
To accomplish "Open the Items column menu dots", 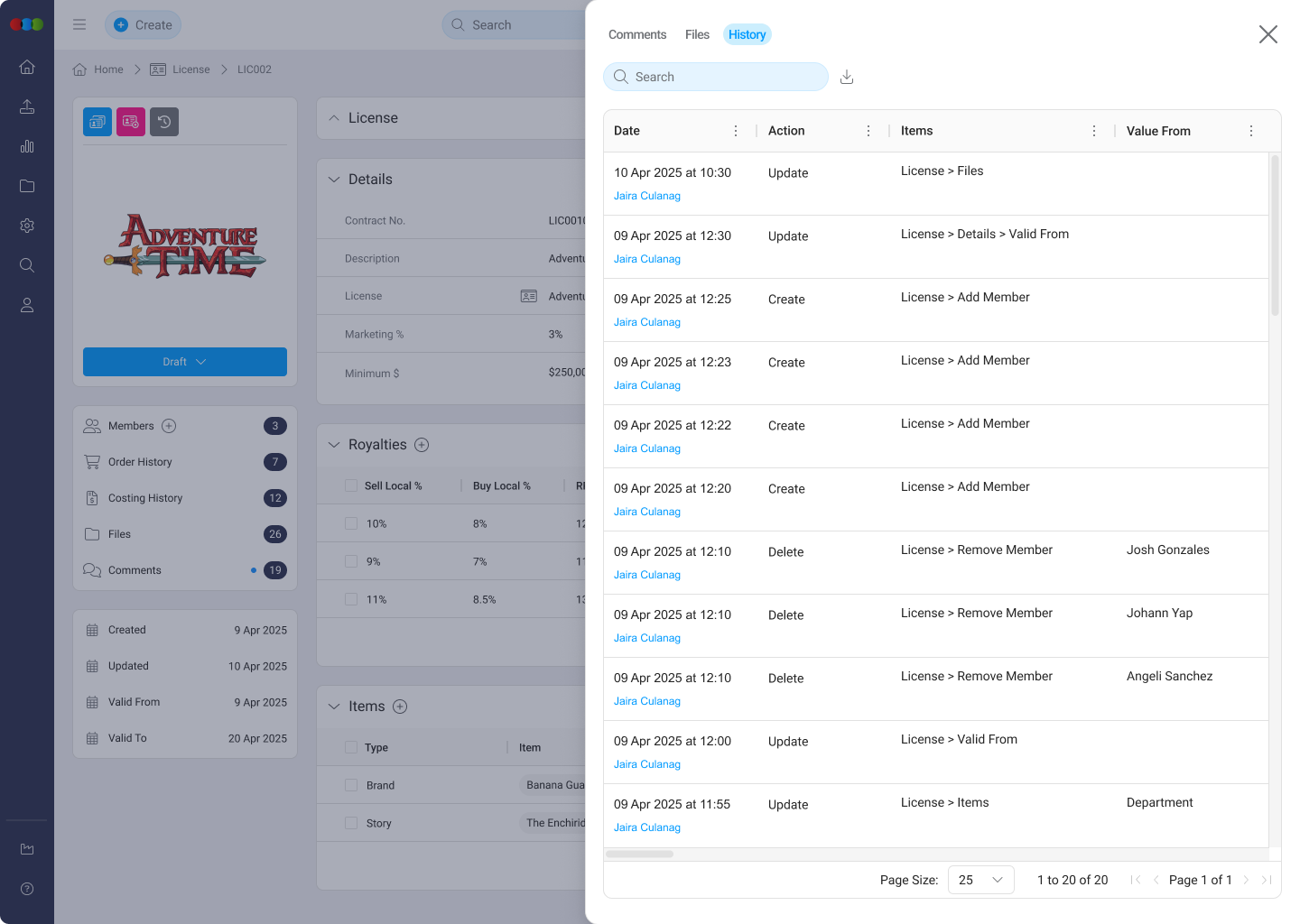I will [1094, 131].
